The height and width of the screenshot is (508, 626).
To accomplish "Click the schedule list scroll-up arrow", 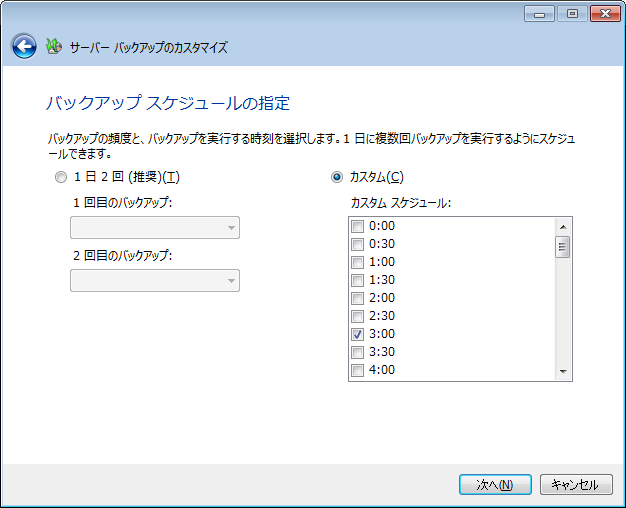I will click(x=563, y=227).
